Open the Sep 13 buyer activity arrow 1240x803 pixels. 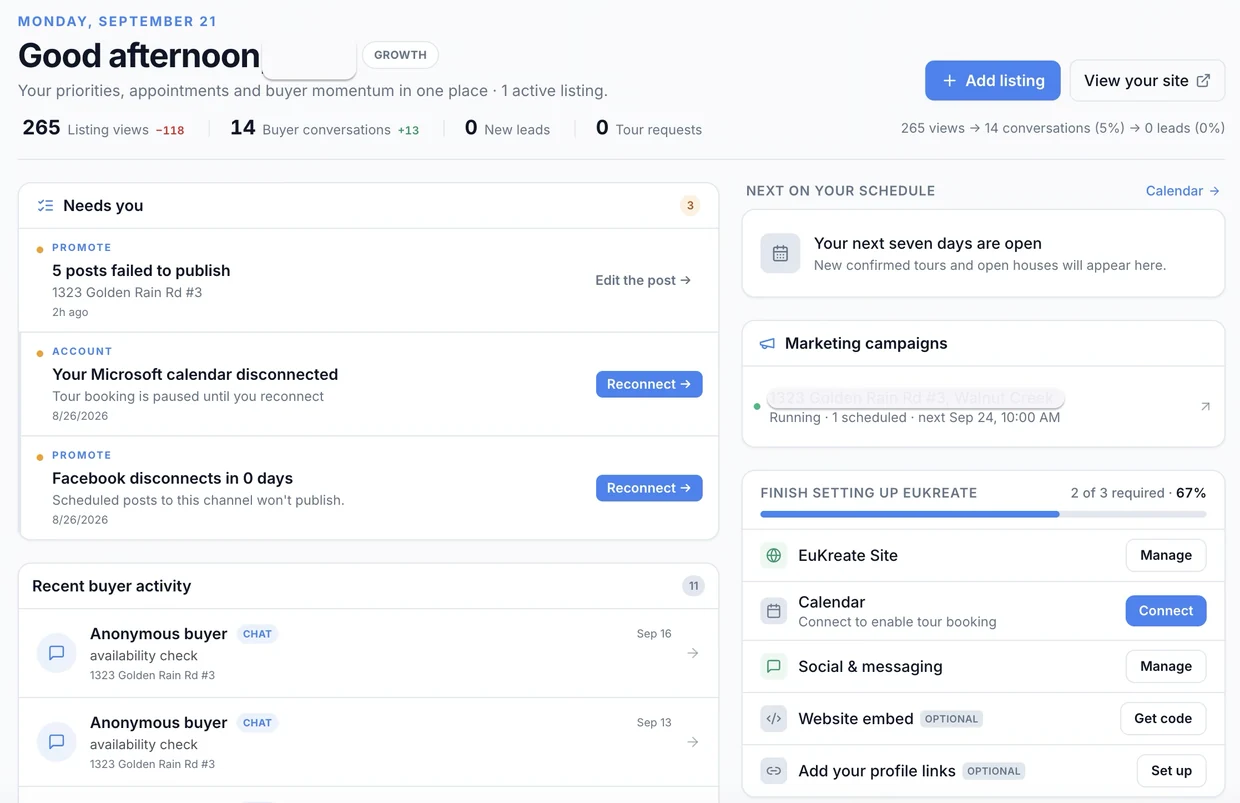click(692, 742)
